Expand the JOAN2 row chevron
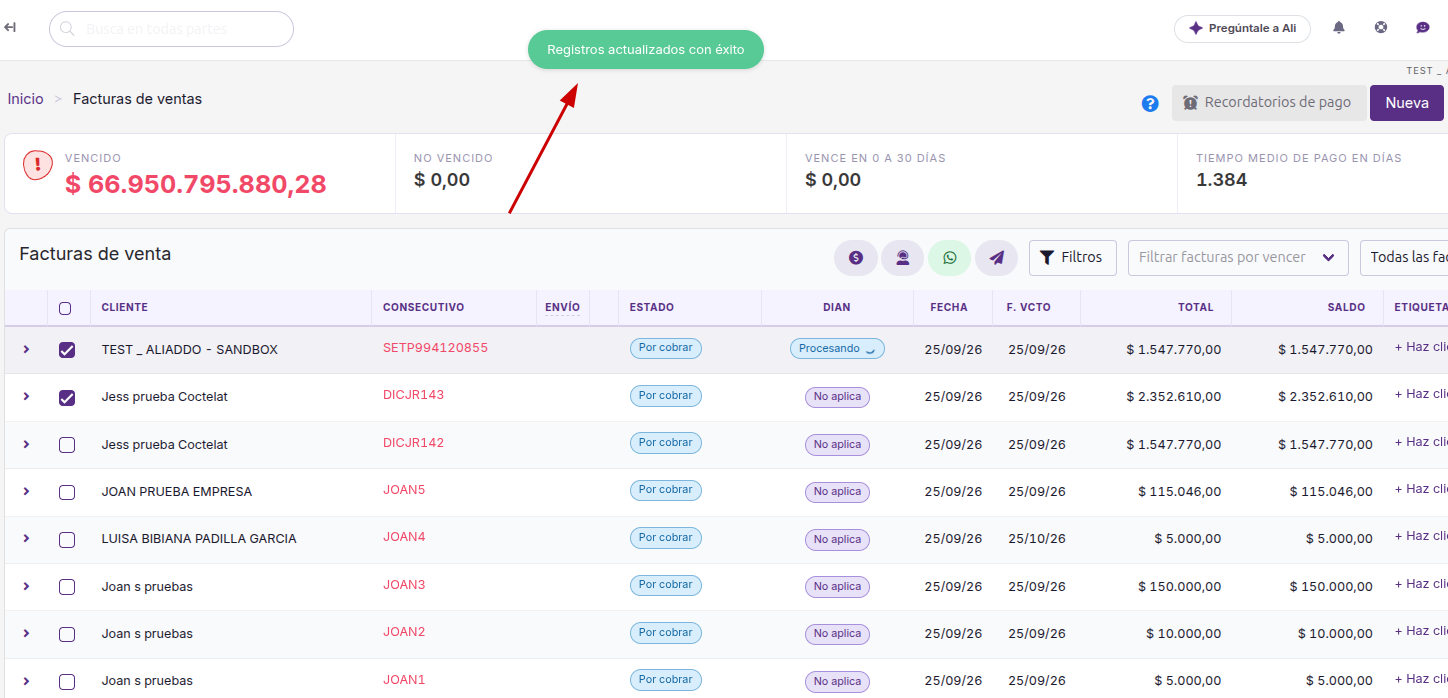The width and height of the screenshot is (1448, 698). pyautogui.click(x=26, y=633)
